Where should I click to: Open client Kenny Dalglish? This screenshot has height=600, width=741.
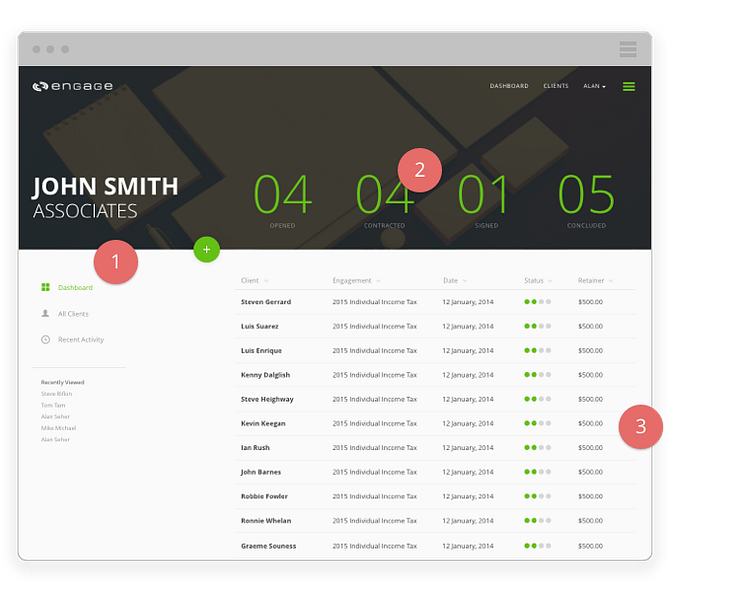[x=266, y=375]
